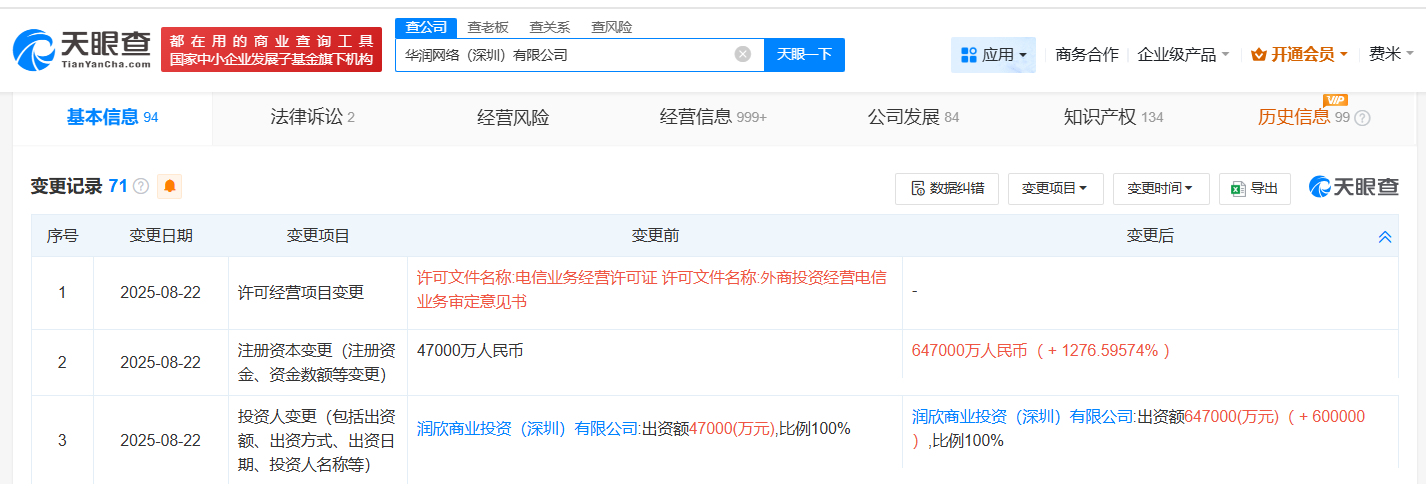The width and height of the screenshot is (1426, 484).
Task: Click the 变更后 column header
Action: tap(1150, 236)
